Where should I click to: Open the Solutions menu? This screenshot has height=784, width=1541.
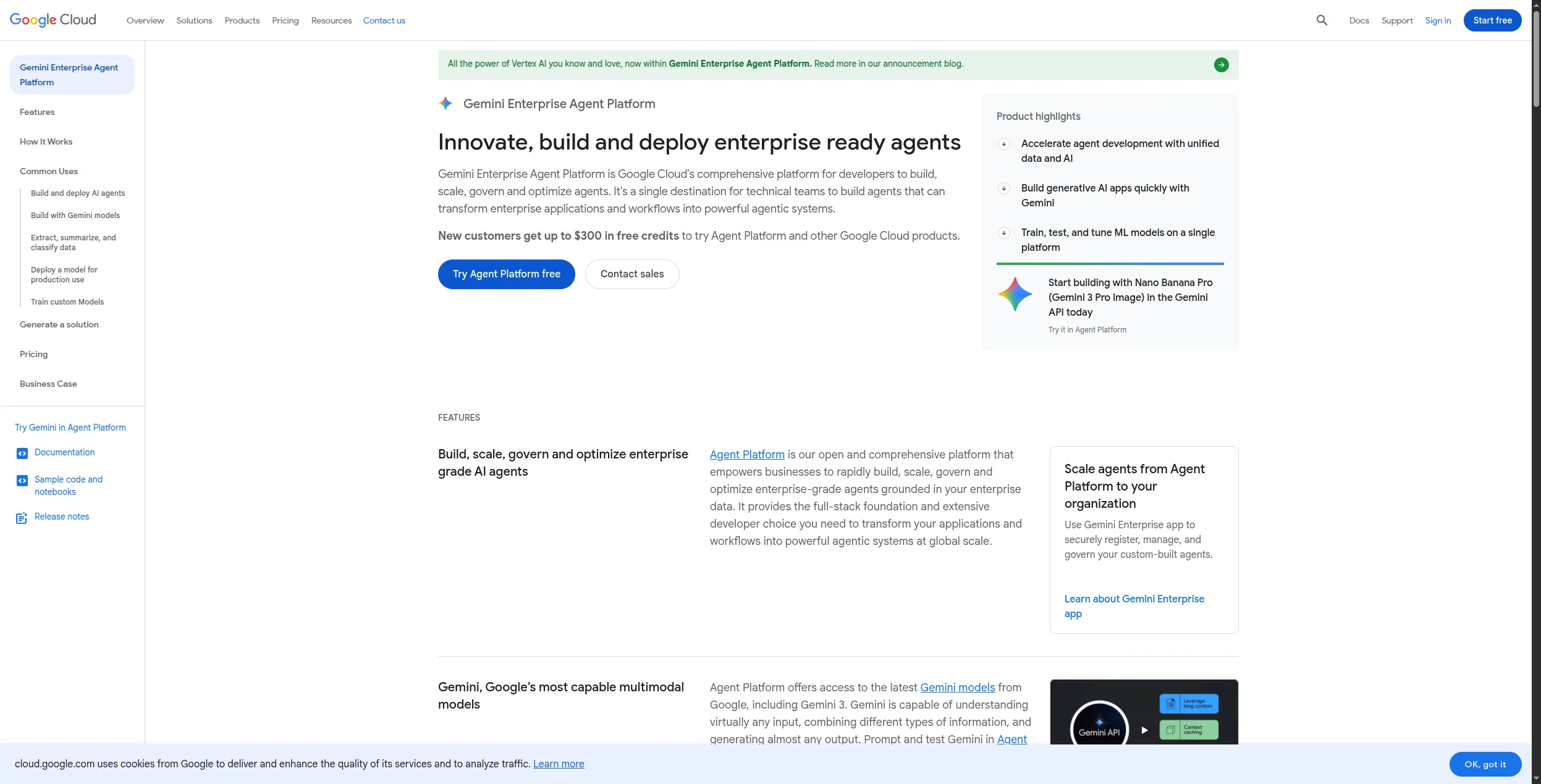[x=194, y=20]
